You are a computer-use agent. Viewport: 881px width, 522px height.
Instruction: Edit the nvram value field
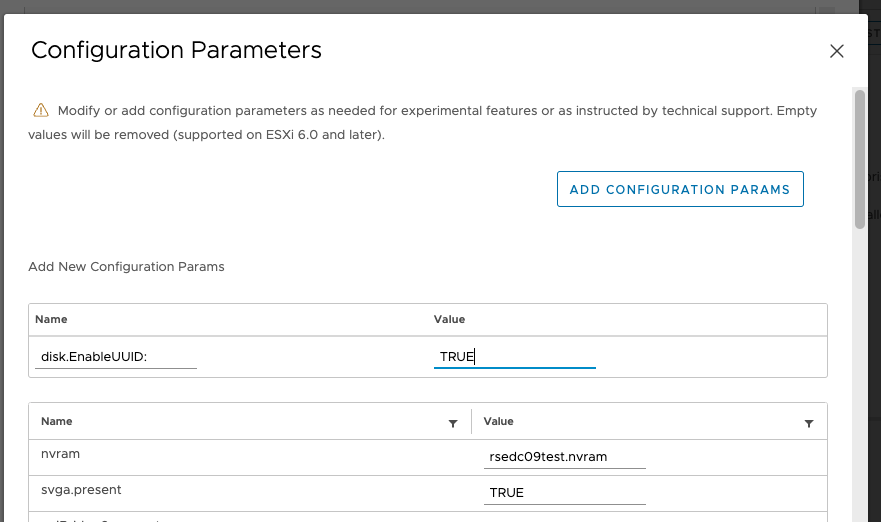(564, 457)
